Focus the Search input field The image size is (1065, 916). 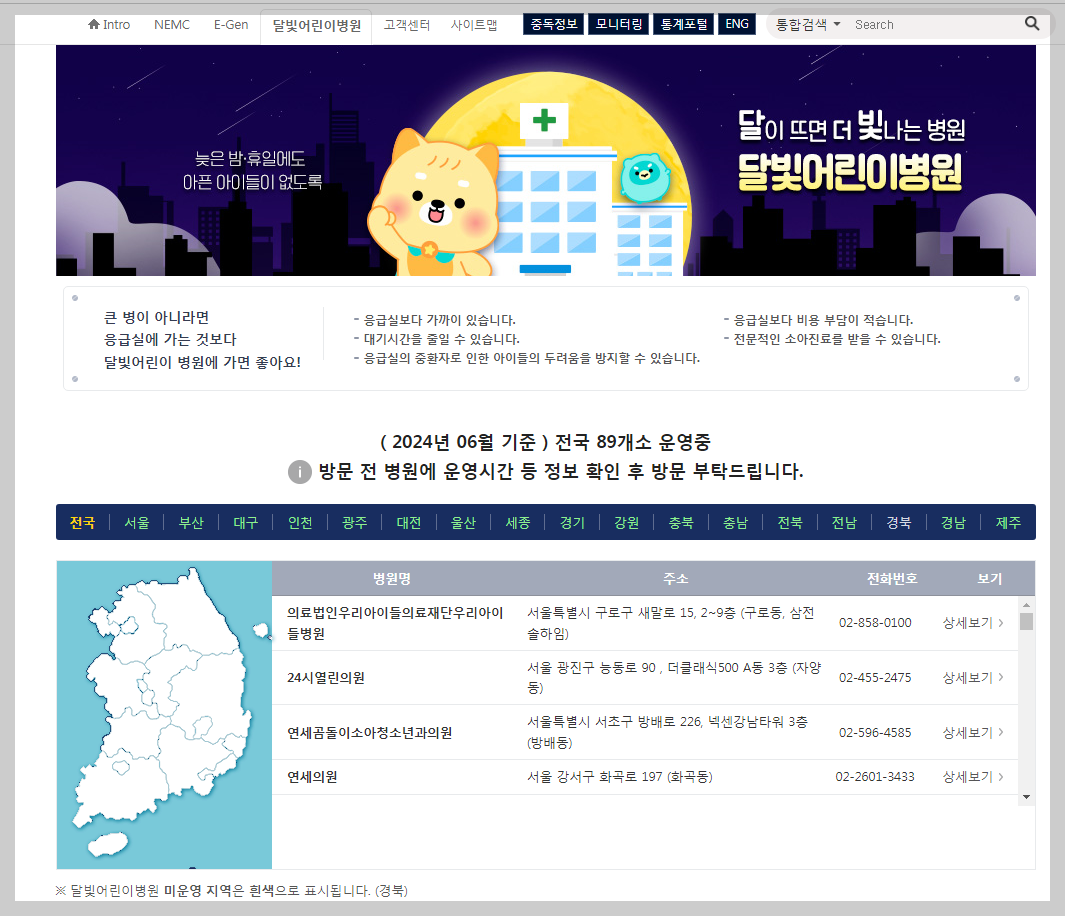click(x=936, y=24)
